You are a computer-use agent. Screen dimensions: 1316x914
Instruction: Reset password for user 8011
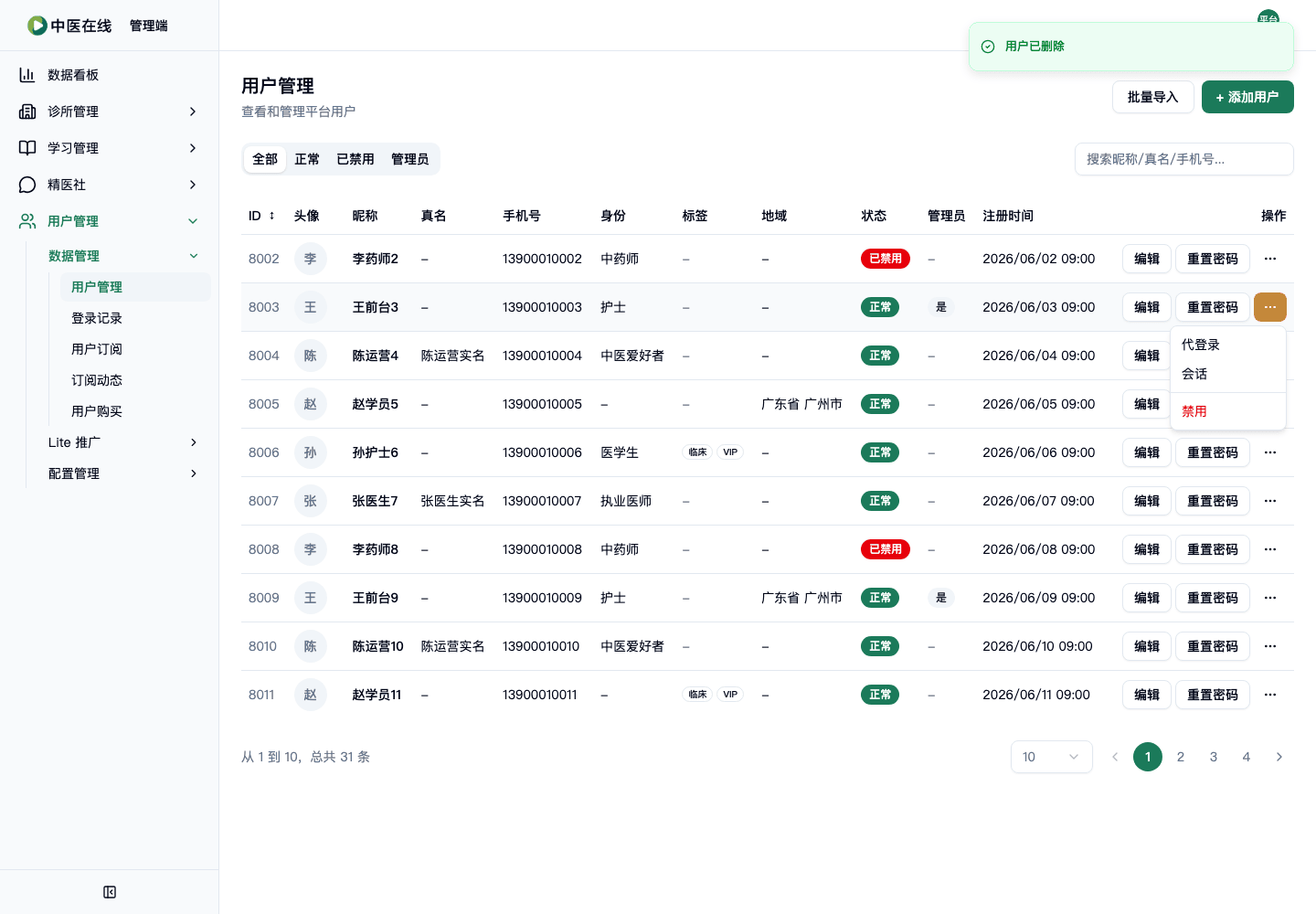(1213, 695)
